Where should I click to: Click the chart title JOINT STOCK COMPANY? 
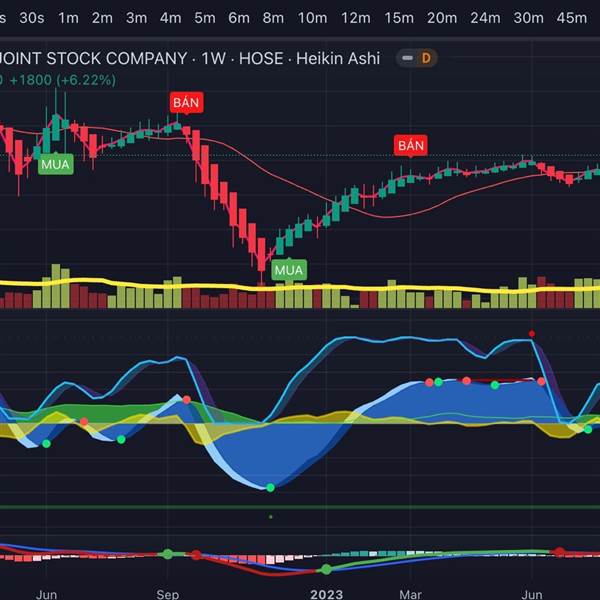tap(93, 59)
